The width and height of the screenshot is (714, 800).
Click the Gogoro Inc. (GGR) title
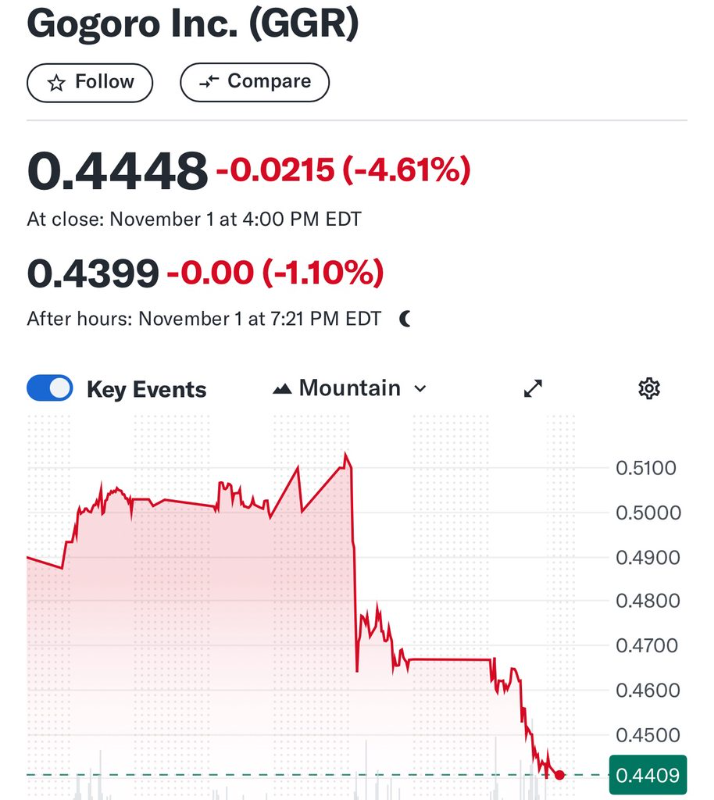click(192, 23)
